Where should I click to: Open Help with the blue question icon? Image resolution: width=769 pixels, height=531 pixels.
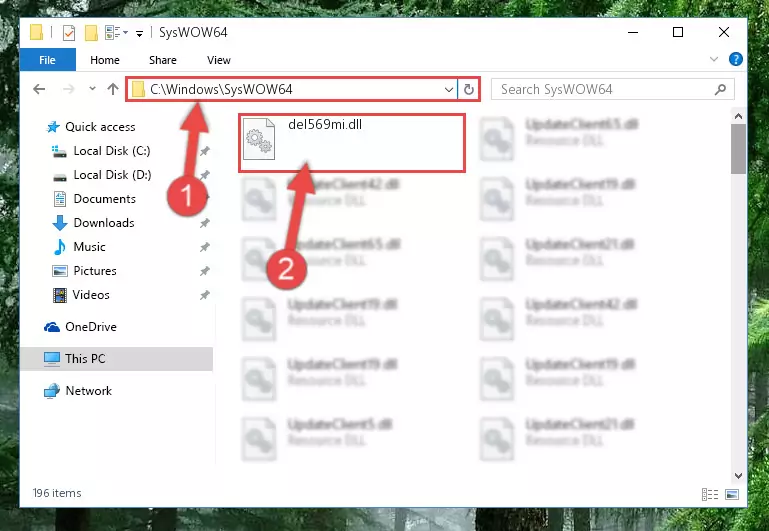tap(735, 59)
